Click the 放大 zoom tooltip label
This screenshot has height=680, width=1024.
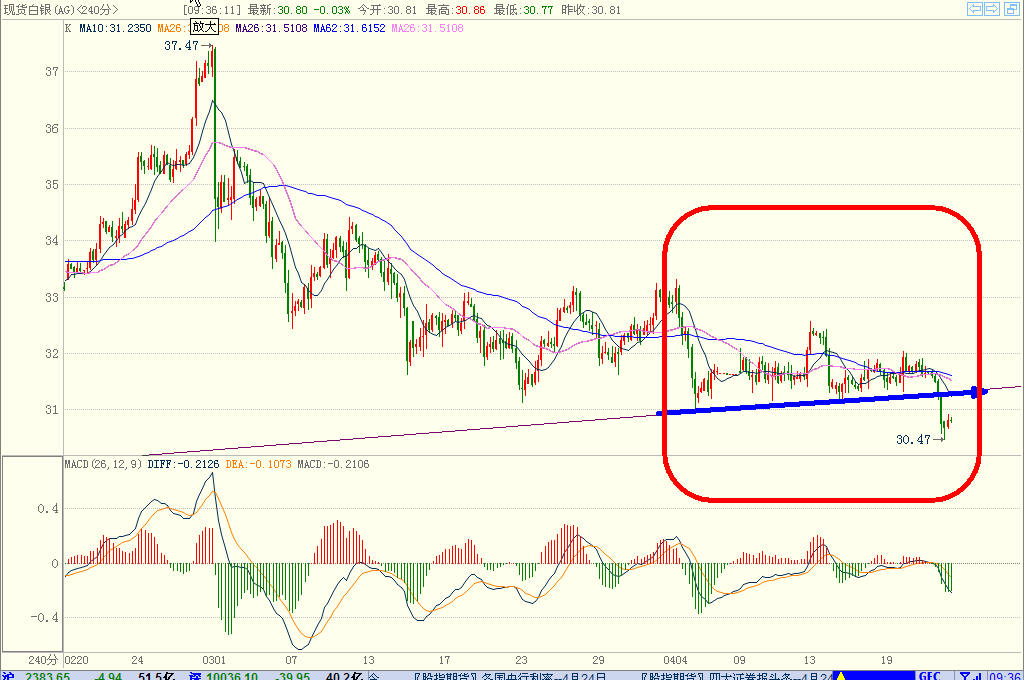pyautogui.click(x=204, y=27)
